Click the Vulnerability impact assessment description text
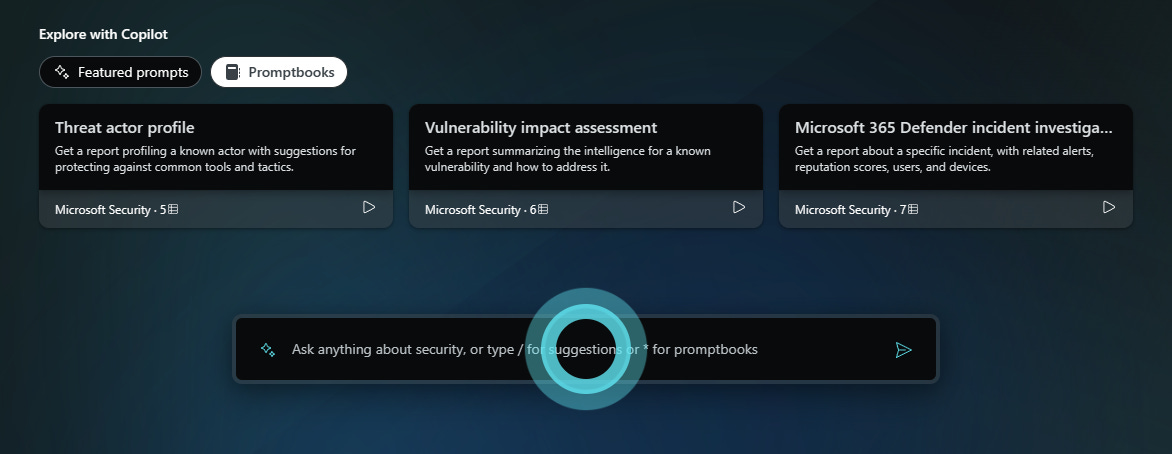This screenshot has width=1172, height=454. pyautogui.click(x=568, y=159)
